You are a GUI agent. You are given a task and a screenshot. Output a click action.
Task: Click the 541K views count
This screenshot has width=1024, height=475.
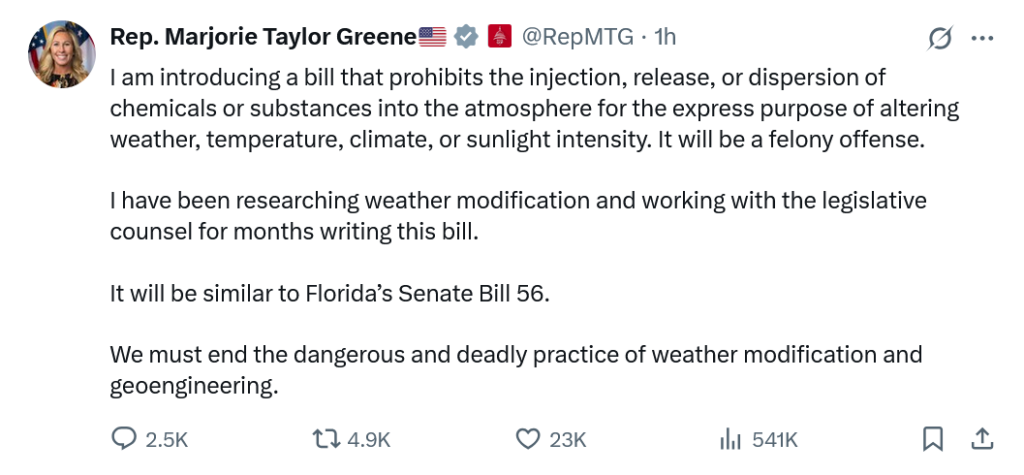pyautogui.click(x=774, y=439)
